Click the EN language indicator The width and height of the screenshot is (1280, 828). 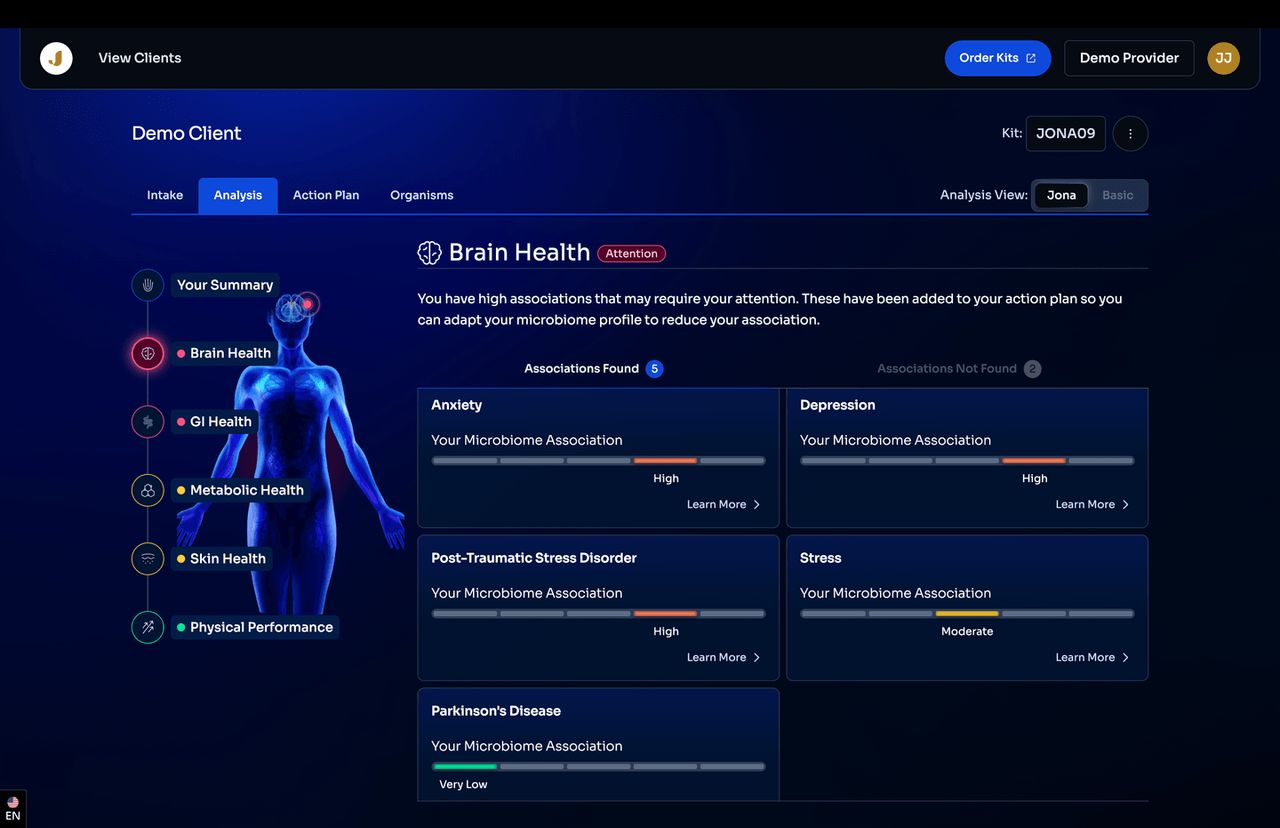pyautogui.click(x=13, y=809)
